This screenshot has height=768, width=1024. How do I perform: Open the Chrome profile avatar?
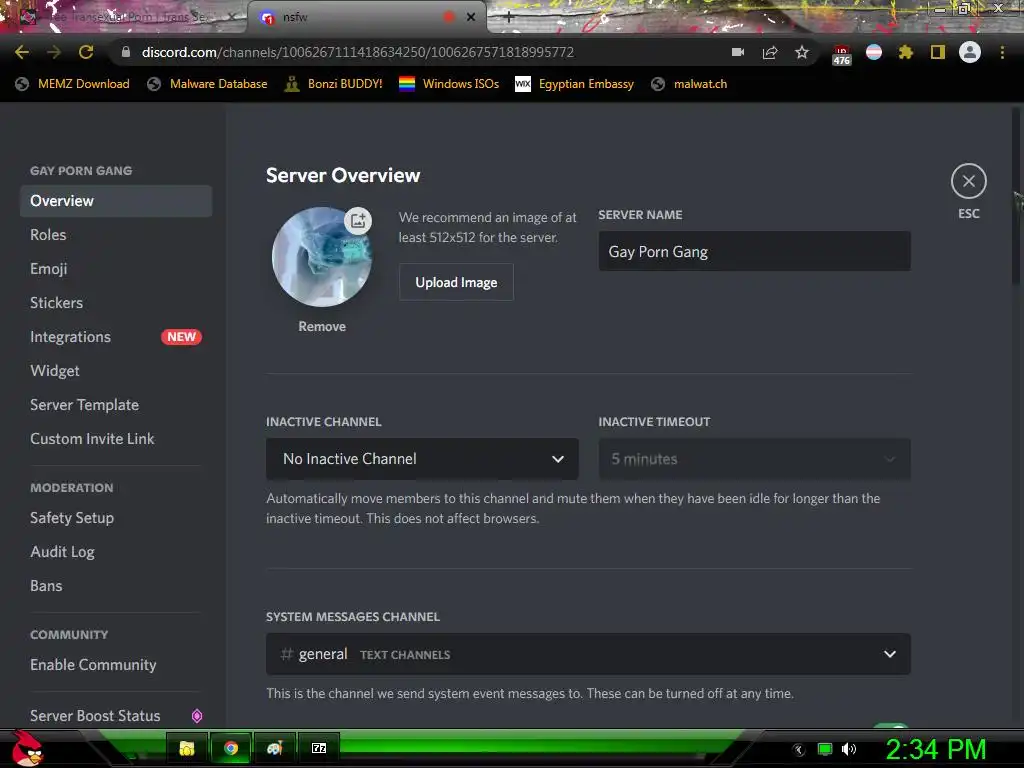click(x=970, y=52)
